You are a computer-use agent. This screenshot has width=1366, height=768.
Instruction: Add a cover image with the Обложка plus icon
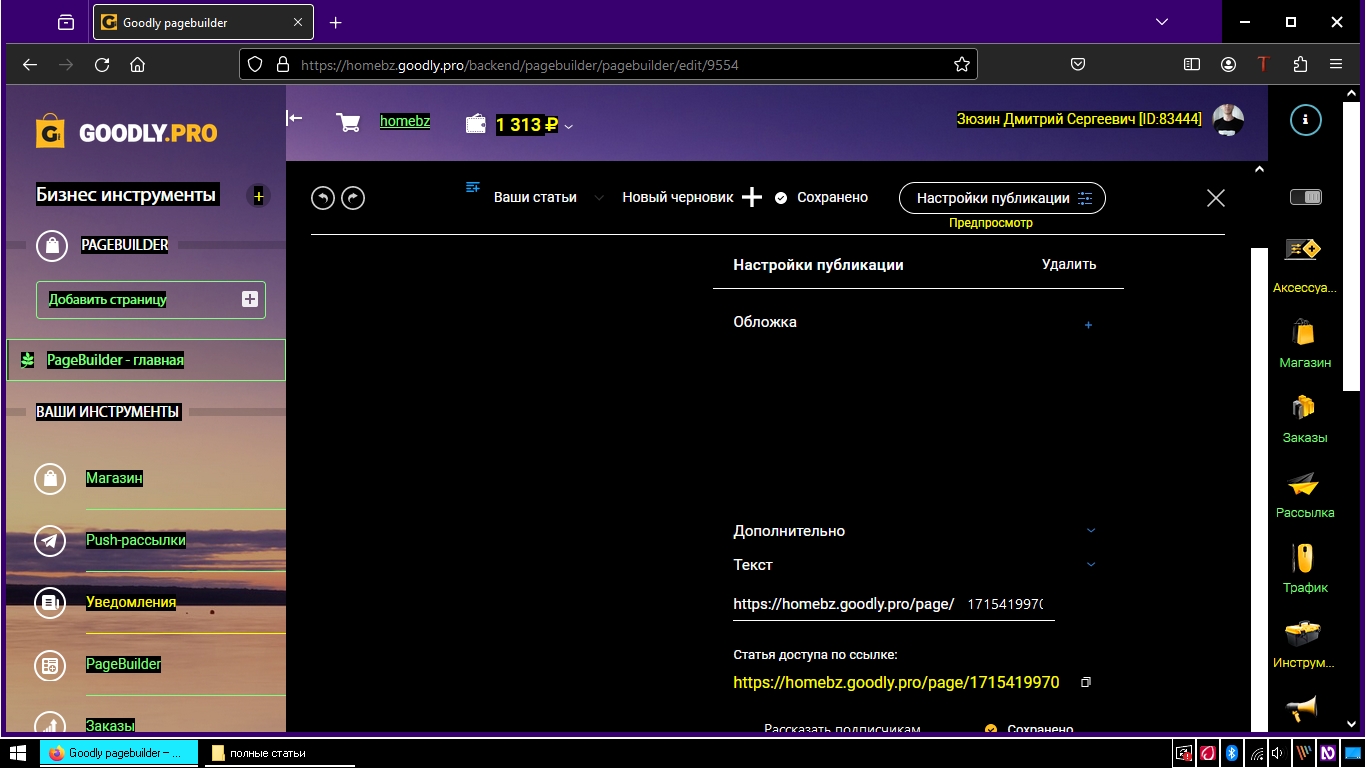[x=1089, y=325]
